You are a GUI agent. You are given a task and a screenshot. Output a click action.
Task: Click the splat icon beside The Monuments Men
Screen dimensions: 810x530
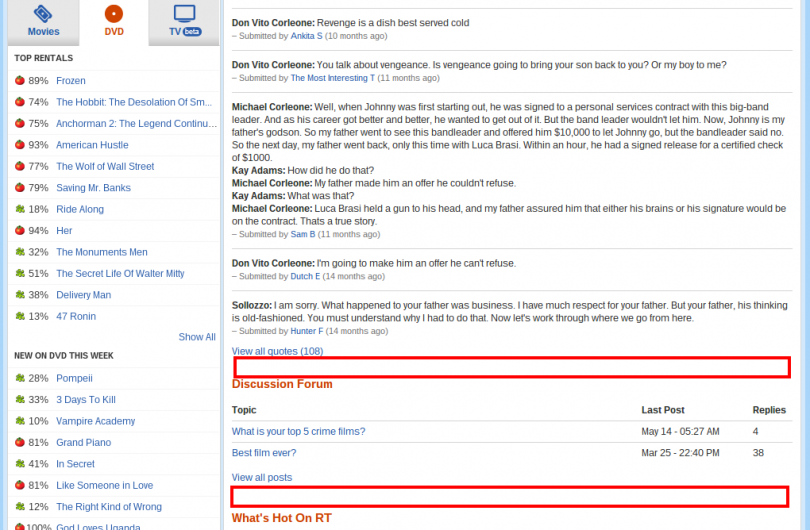[20, 252]
